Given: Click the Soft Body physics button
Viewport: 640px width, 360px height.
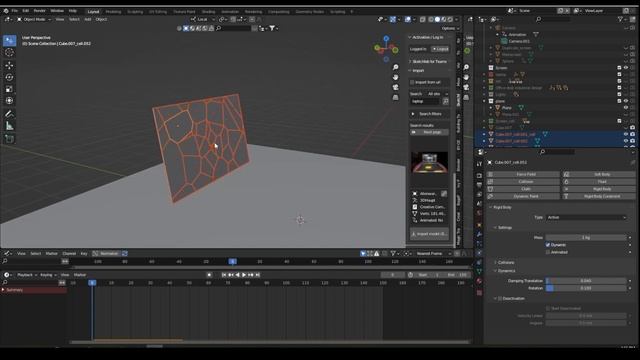Looking at the screenshot, I should point(599,174).
